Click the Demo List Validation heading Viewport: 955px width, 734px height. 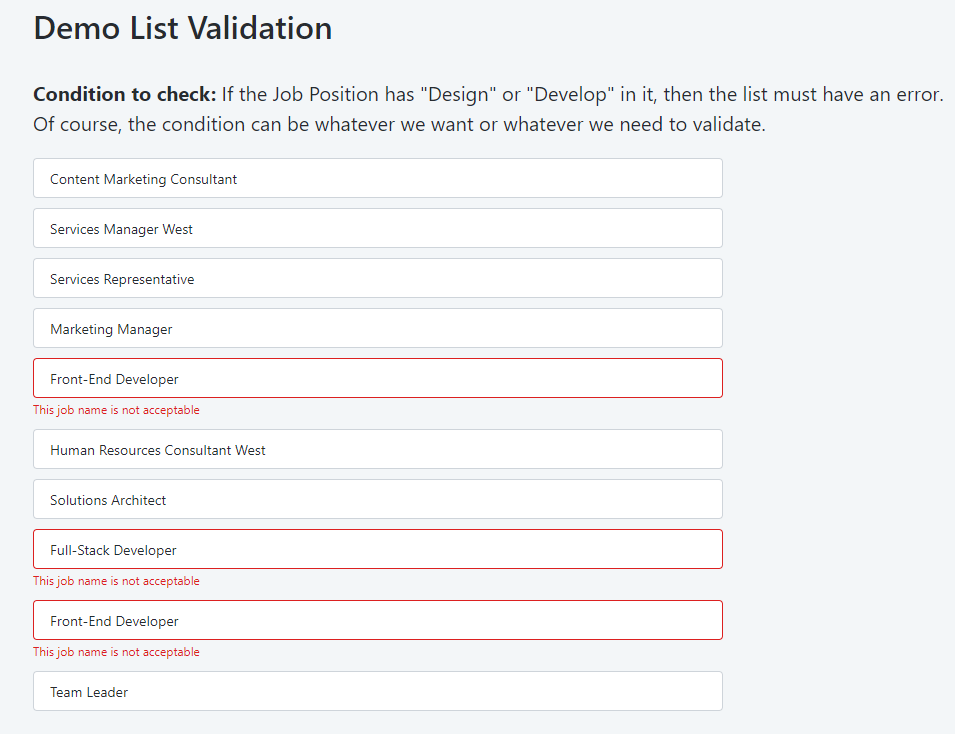coord(182,28)
